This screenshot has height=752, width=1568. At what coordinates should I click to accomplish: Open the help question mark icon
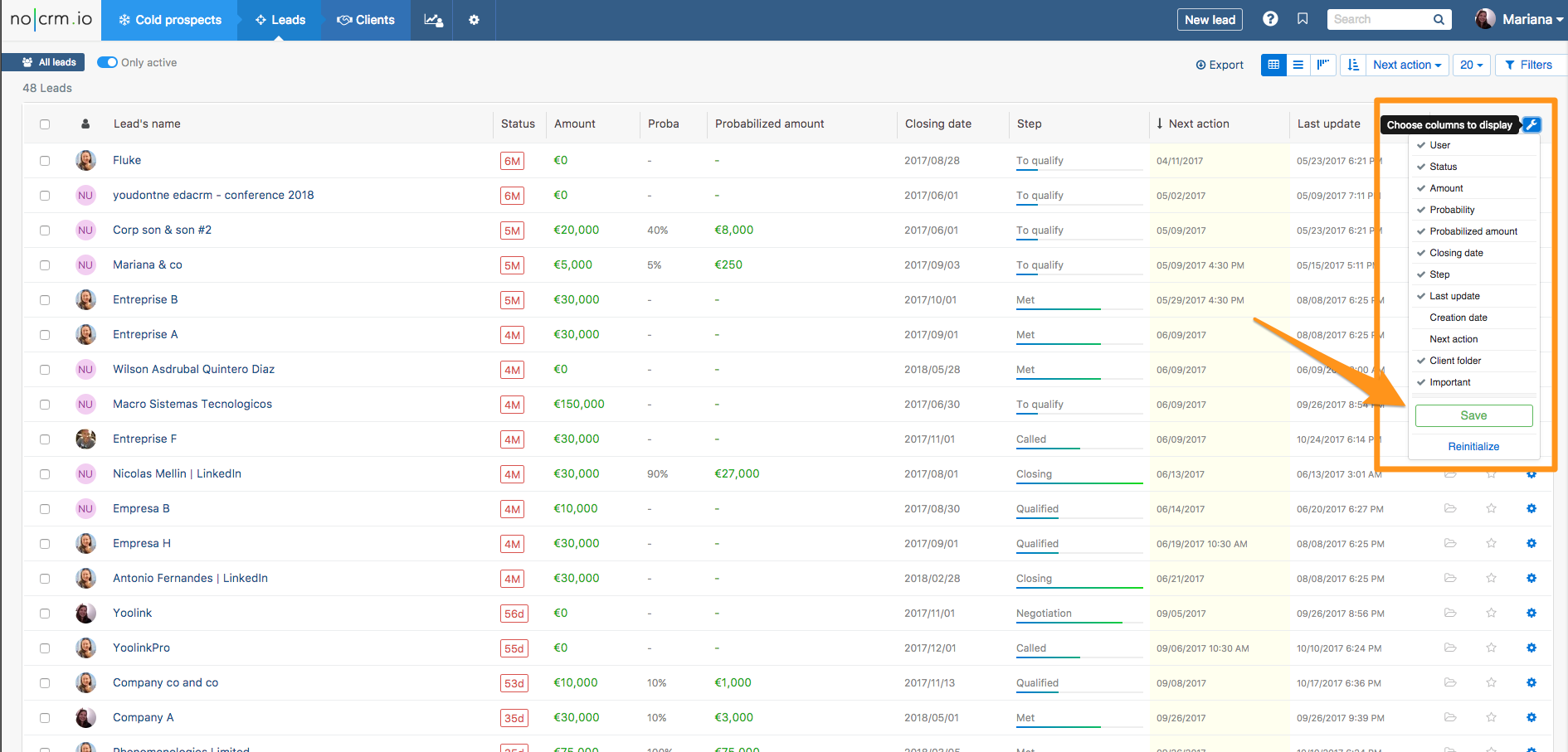click(1270, 19)
